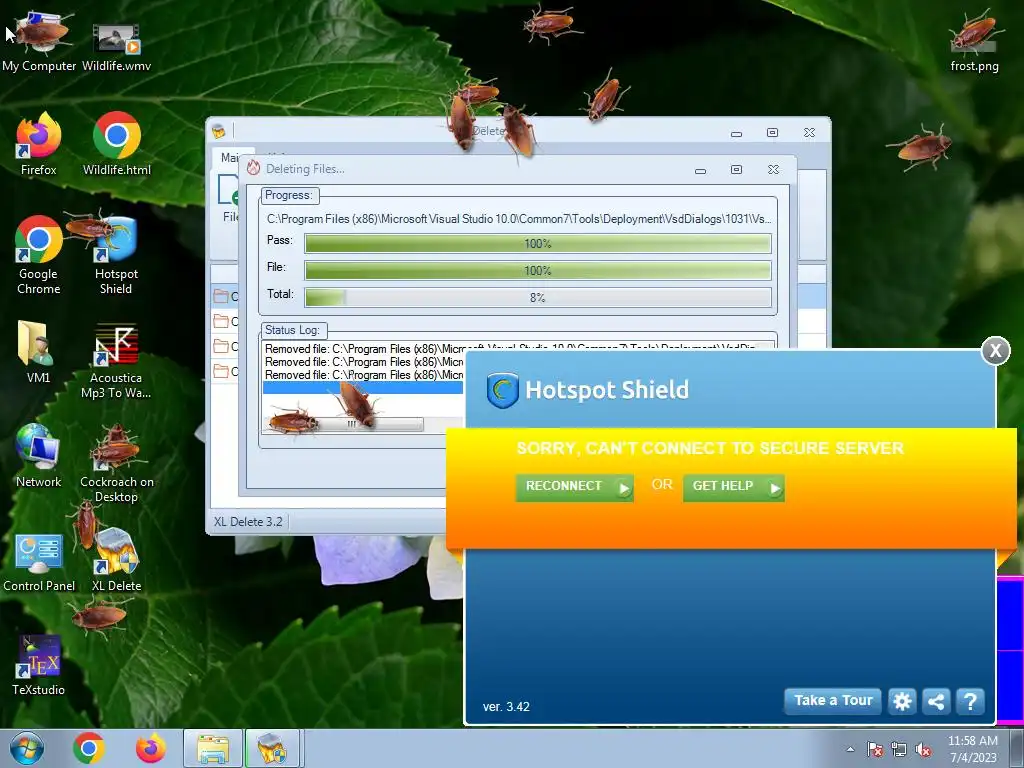This screenshot has height=768, width=1024.
Task: Select the second Removed file log line
Action: (364, 362)
